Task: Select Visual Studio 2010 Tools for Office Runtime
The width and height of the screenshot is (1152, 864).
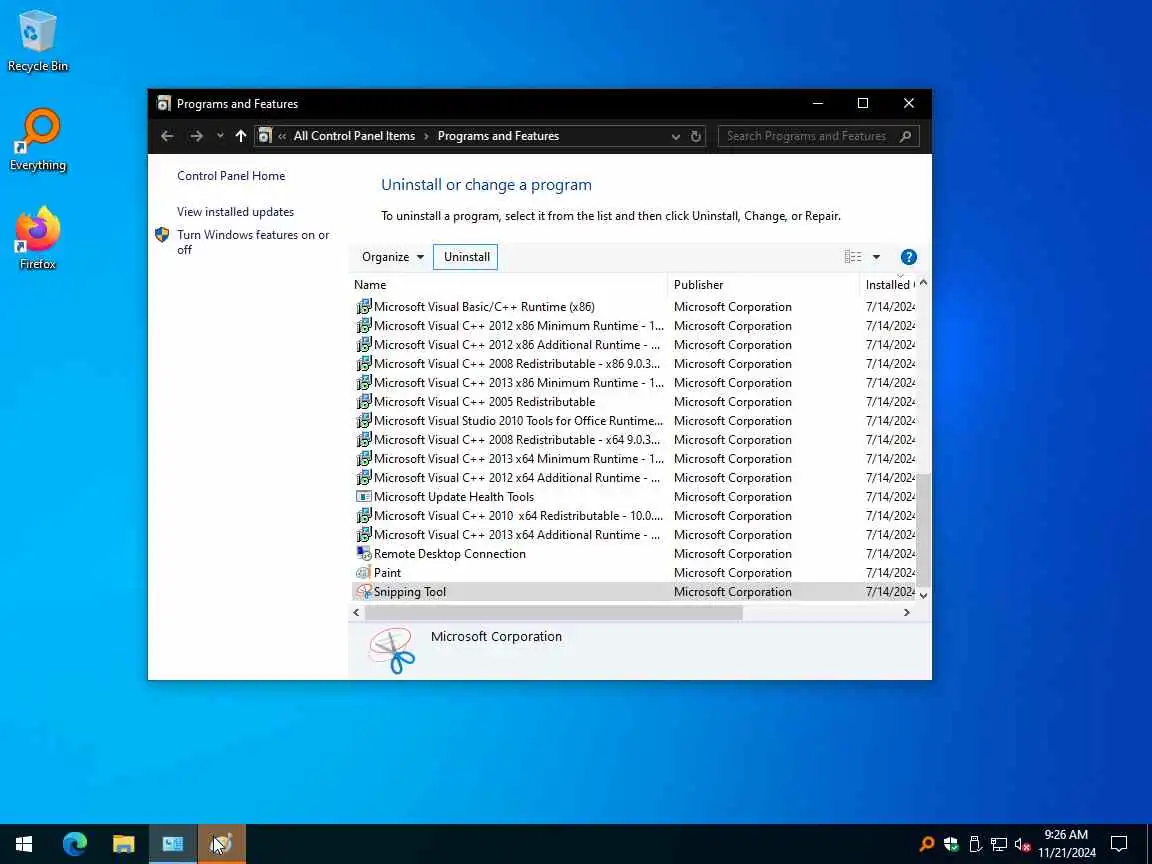Action: 634,420
